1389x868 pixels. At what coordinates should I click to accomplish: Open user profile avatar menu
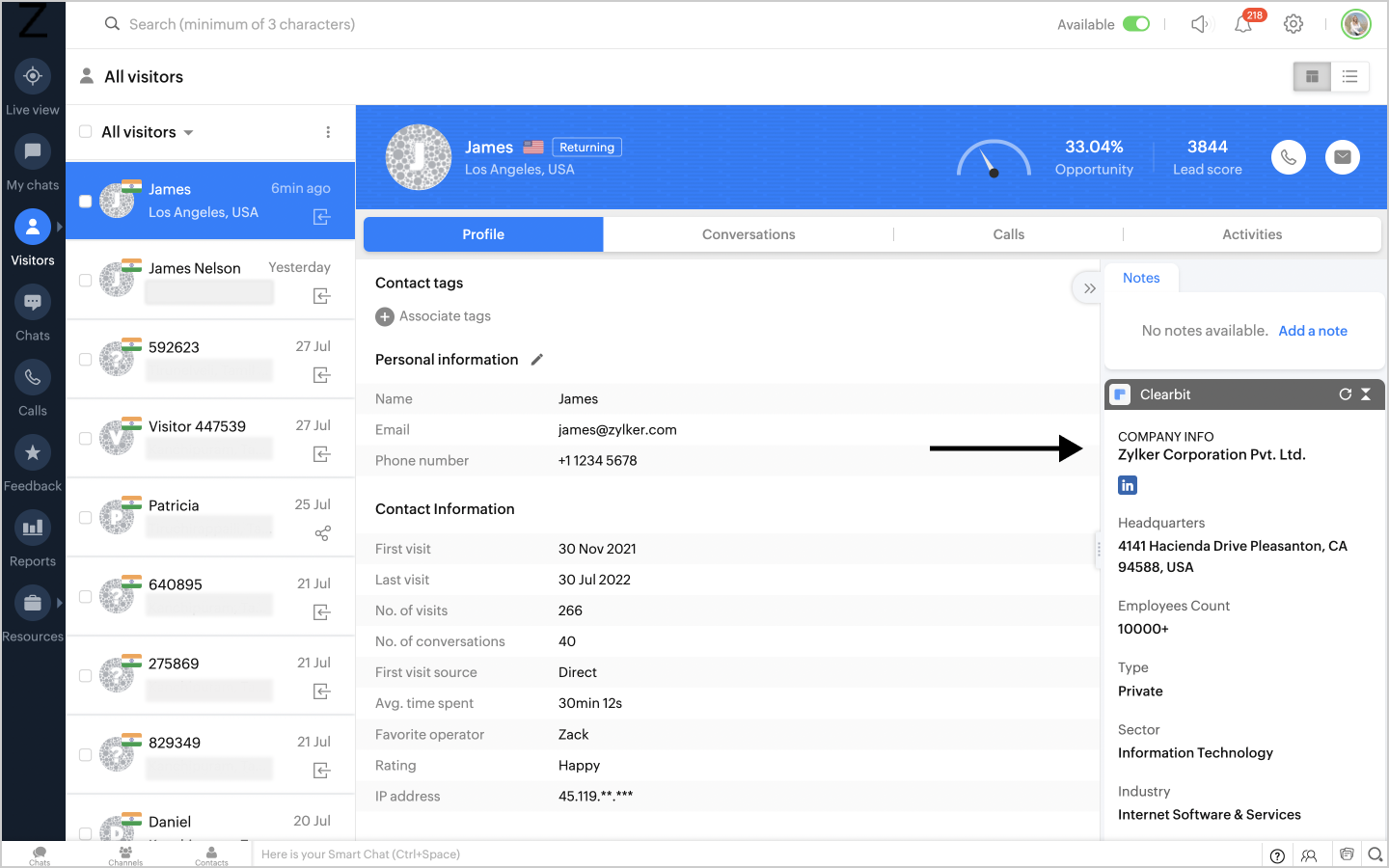pyautogui.click(x=1356, y=24)
